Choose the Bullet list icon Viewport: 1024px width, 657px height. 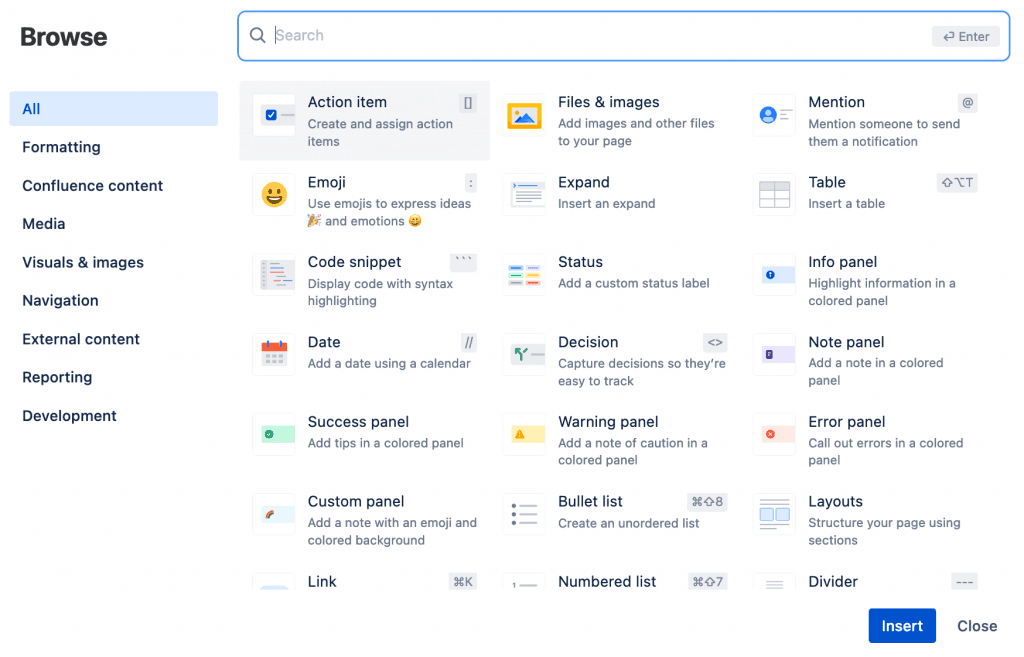tap(524, 514)
